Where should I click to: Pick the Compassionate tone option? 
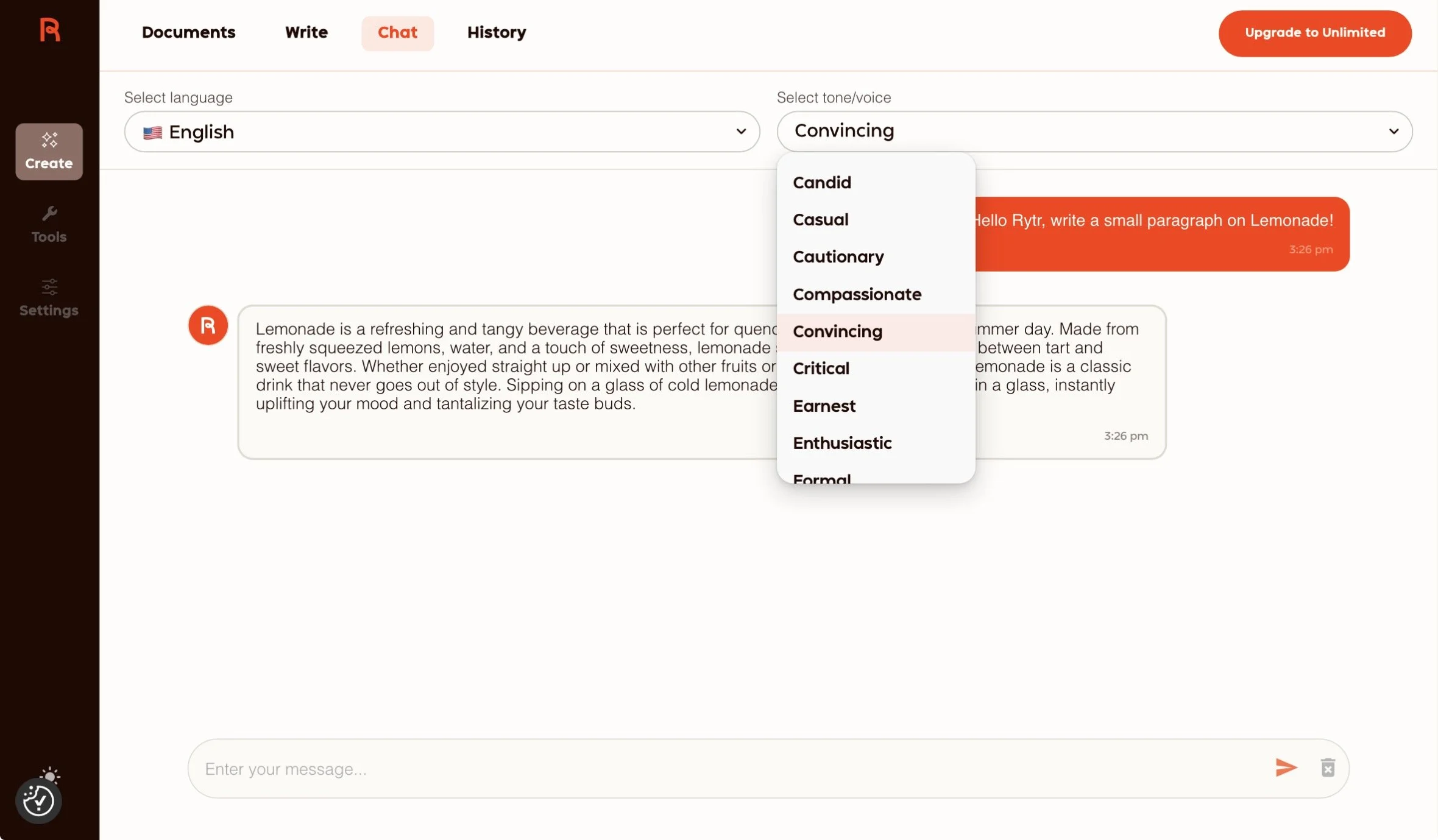point(857,294)
